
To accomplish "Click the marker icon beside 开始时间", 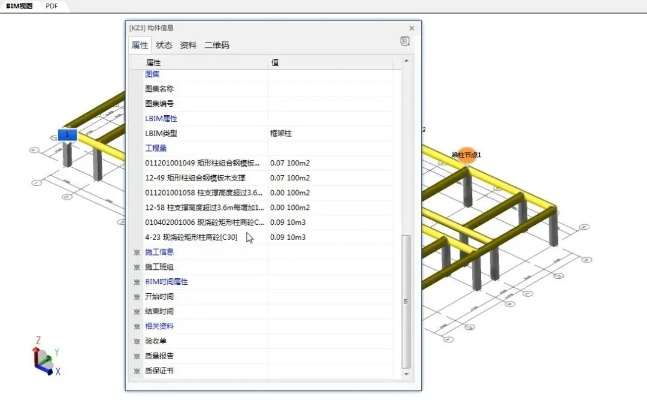I will [x=137, y=297].
